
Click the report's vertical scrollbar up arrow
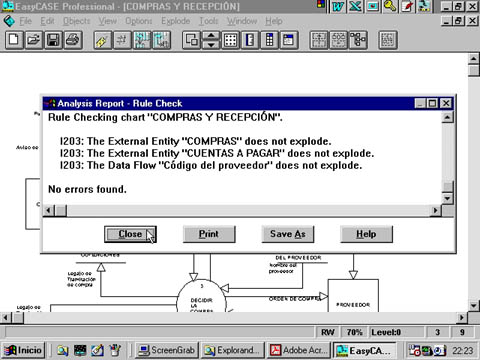tap(447, 117)
